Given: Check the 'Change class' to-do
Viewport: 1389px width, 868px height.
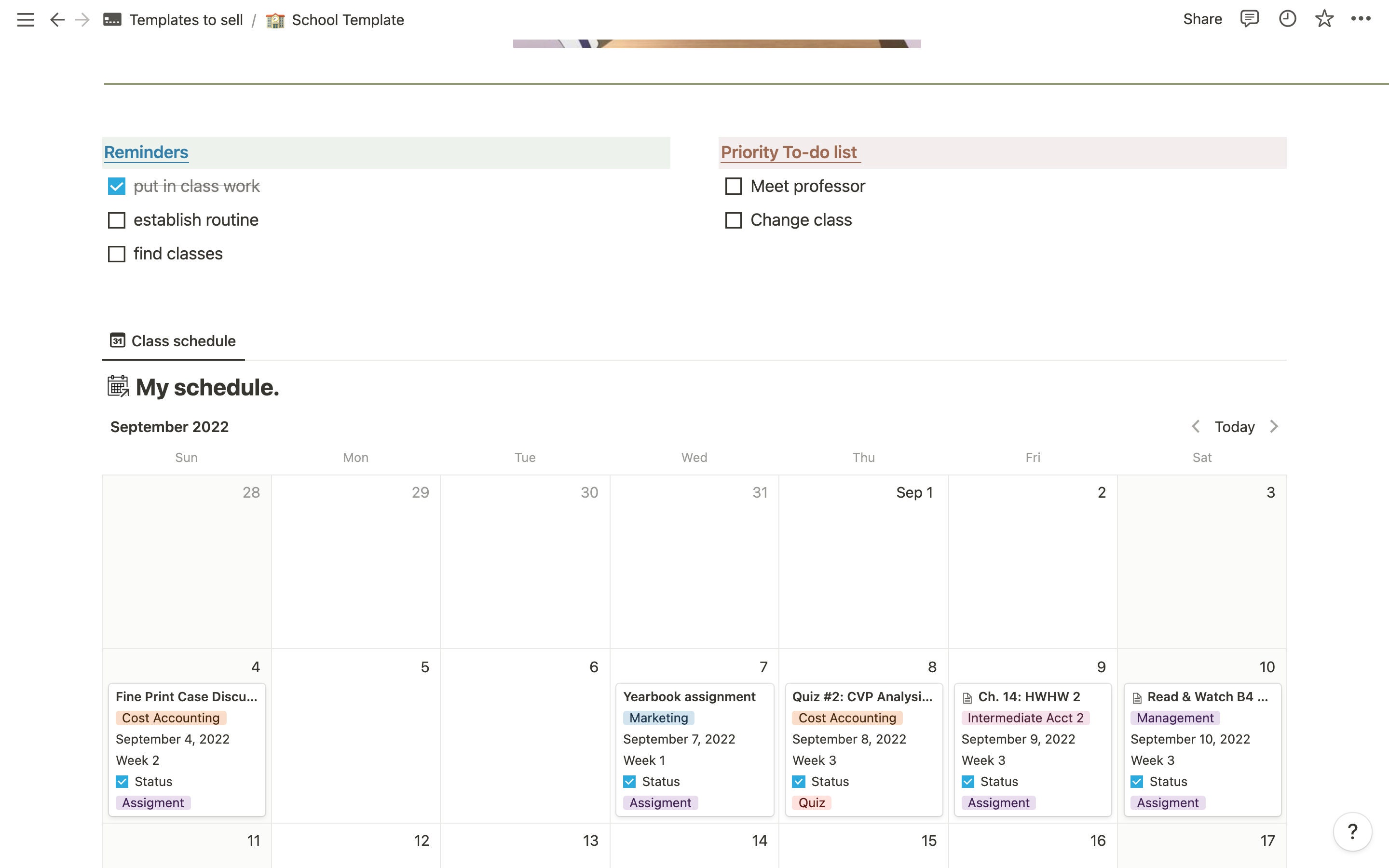Looking at the screenshot, I should (734, 220).
